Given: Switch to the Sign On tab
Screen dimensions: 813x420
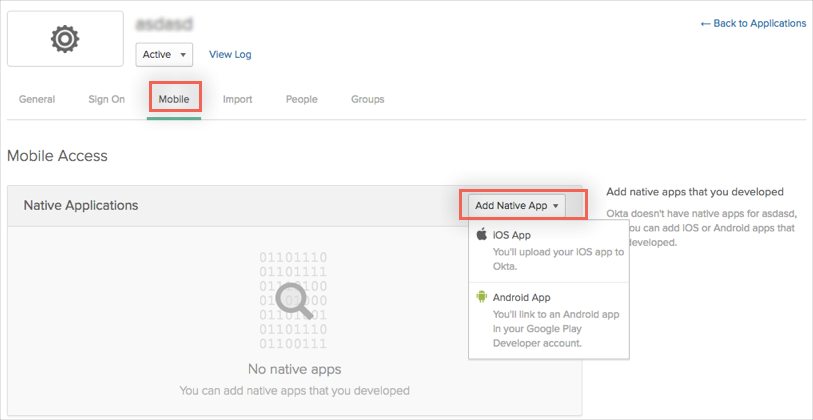Looking at the screenshot, I should click(106, 99).
